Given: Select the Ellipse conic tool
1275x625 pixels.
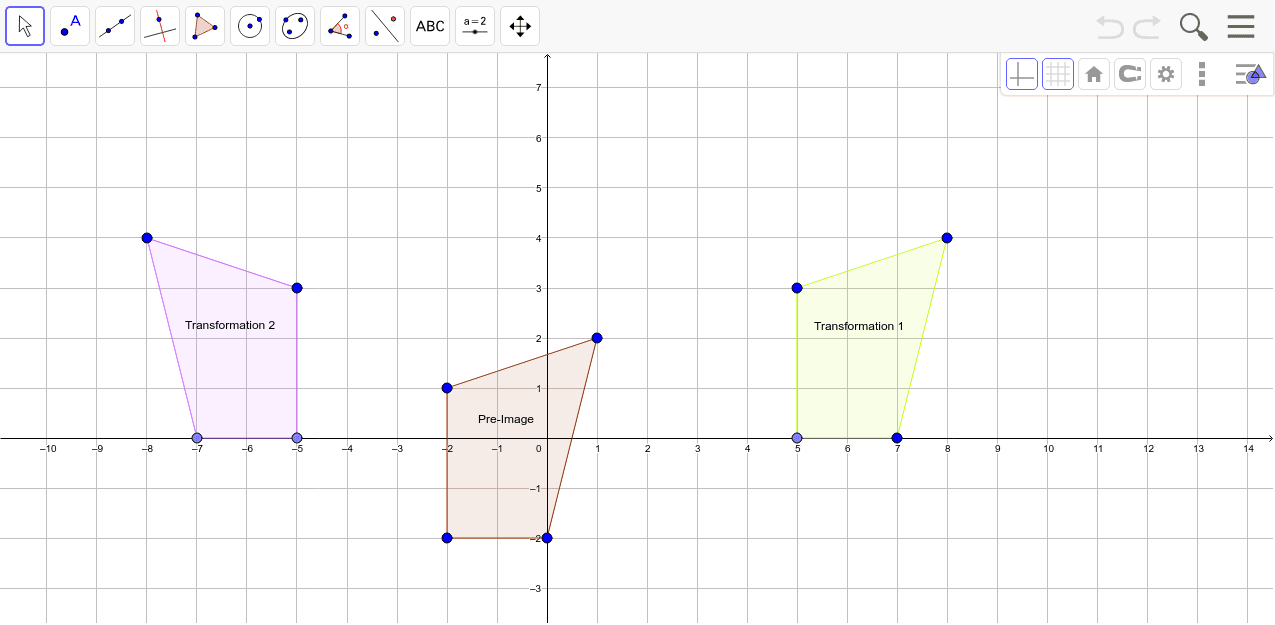Looking at the screenshot, I should click(295, 26).
